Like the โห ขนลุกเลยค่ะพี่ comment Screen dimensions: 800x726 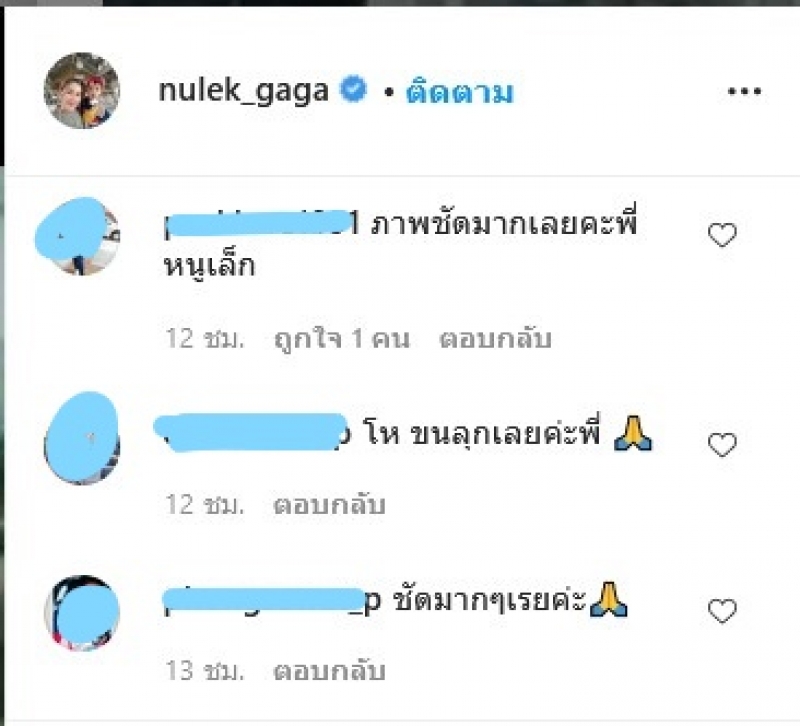[x=722, y=445]
